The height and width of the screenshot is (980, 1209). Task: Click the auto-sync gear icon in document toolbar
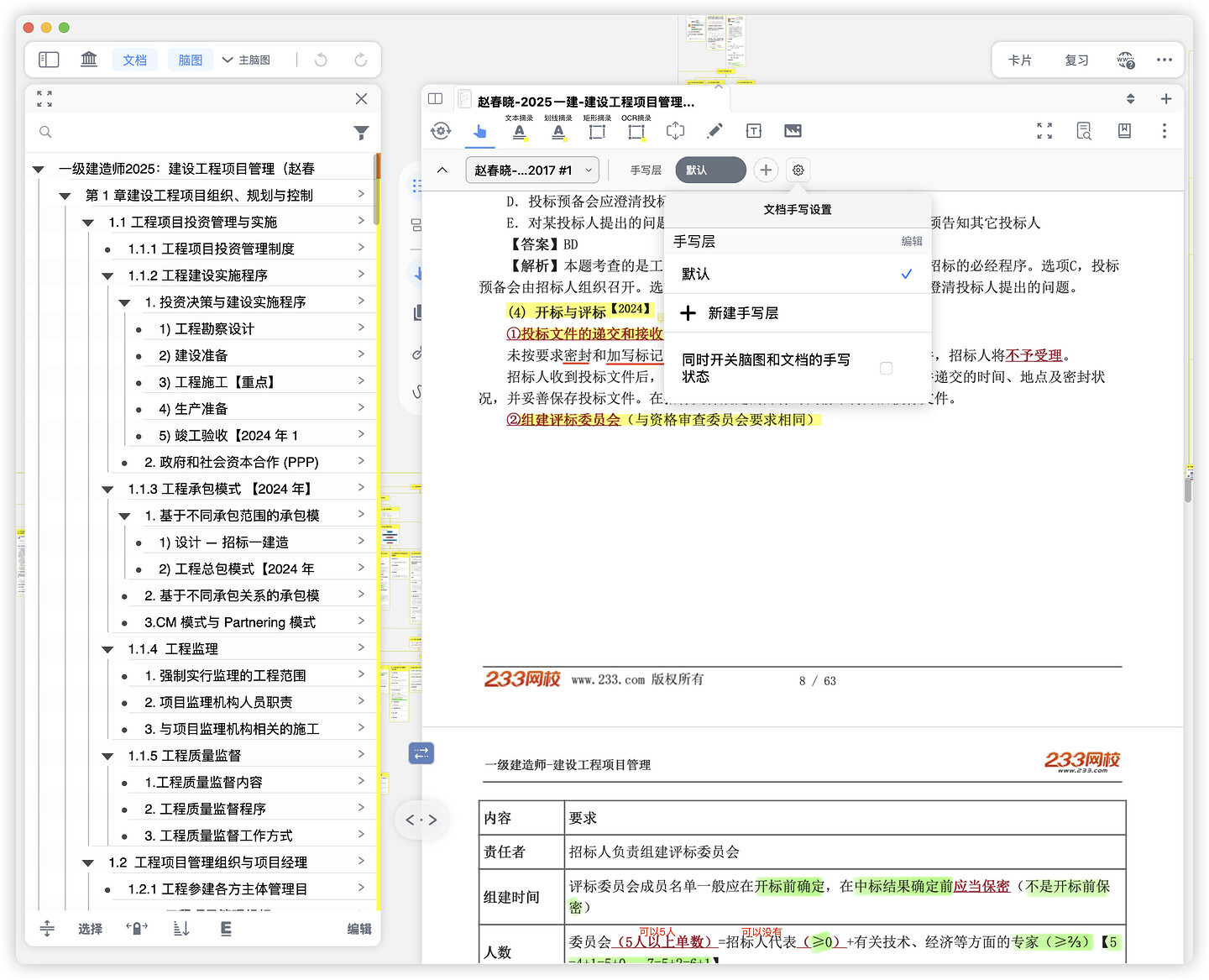click(x=441, y=130)
